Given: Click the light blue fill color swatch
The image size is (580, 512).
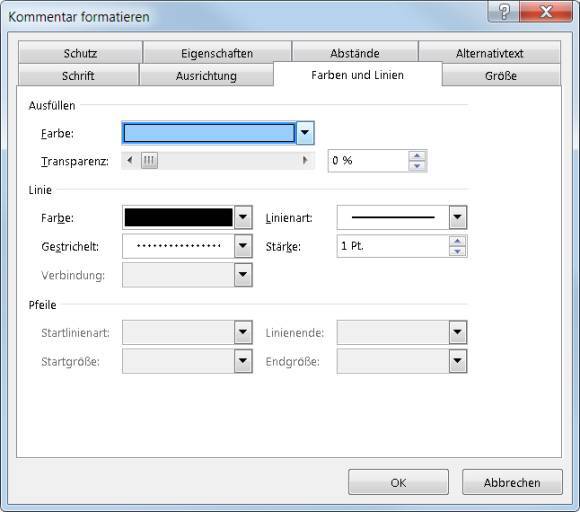Looking at the screenshot, I should coord(209,133).
